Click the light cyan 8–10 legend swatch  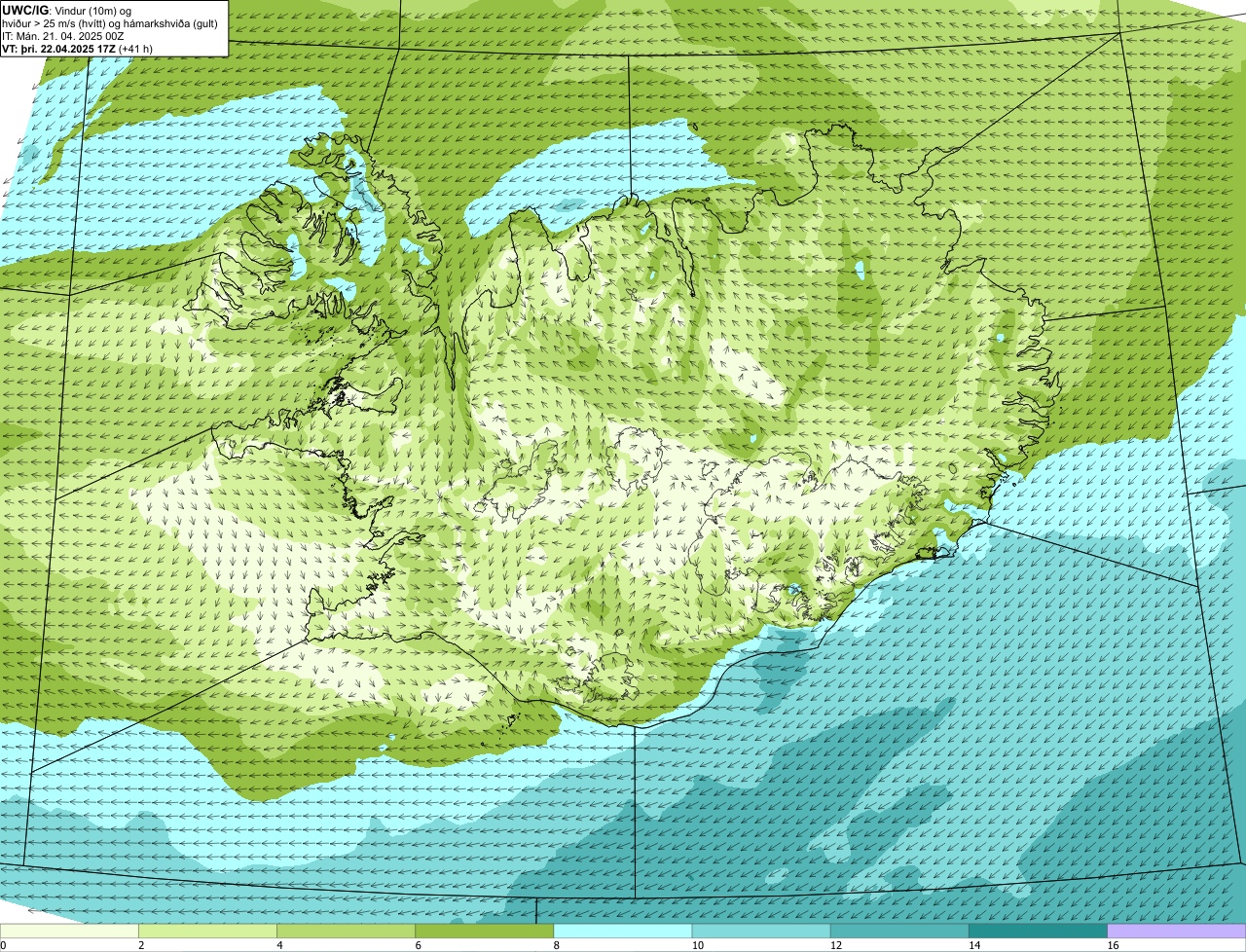pyautogui.click(x=623, y=931)
